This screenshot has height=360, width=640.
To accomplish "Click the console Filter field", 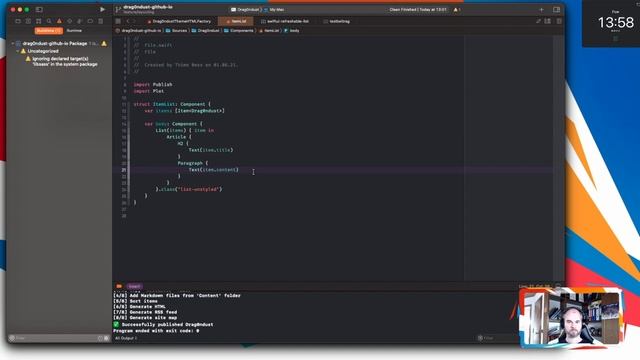I will (496, 338).
